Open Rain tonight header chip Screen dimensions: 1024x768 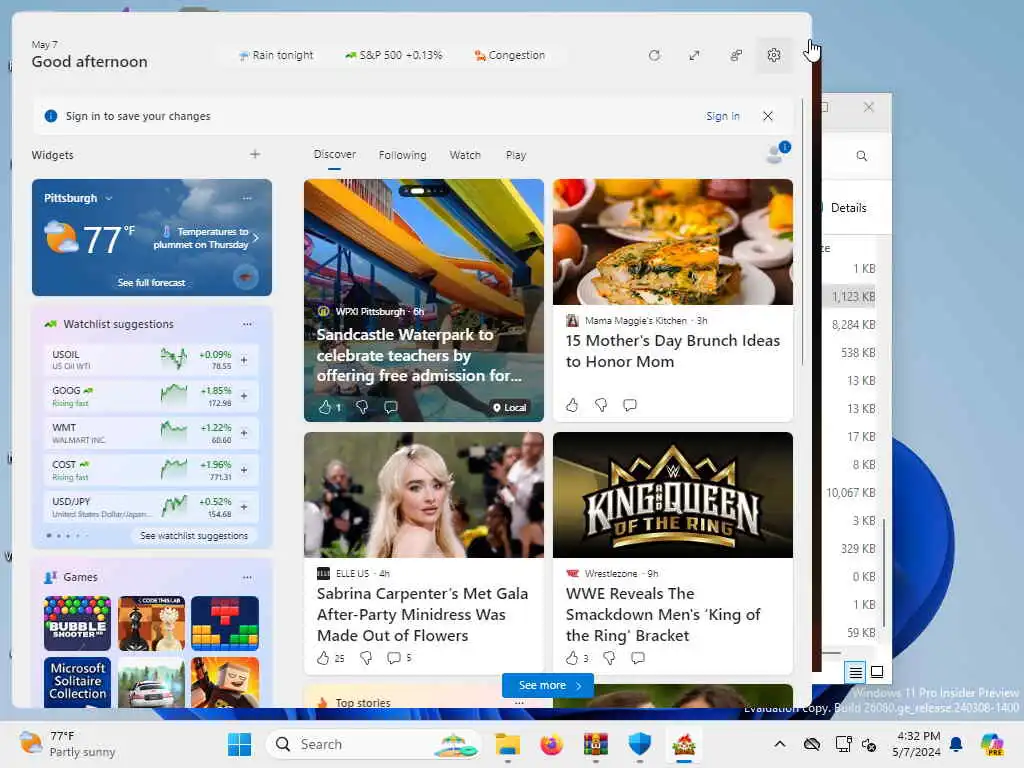pos(276,56)
